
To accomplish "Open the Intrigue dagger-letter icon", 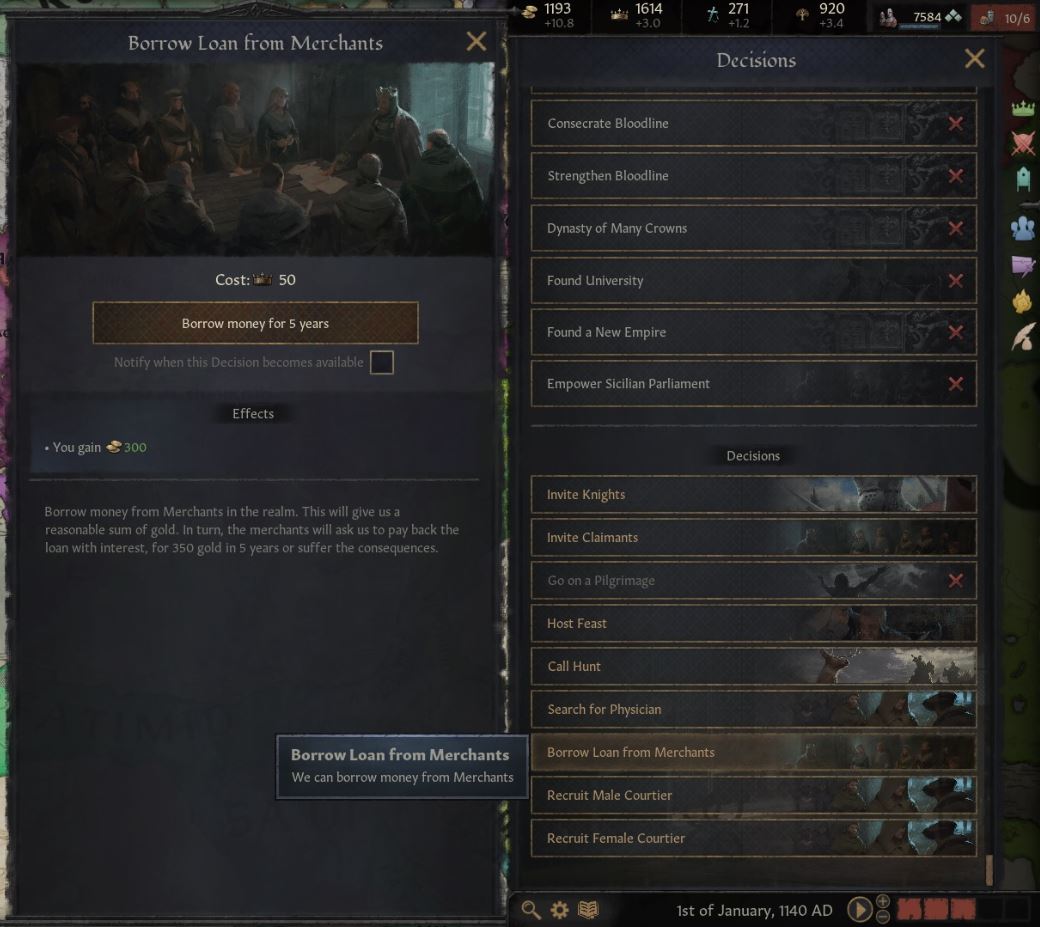I will click(x=1023, y=265).
